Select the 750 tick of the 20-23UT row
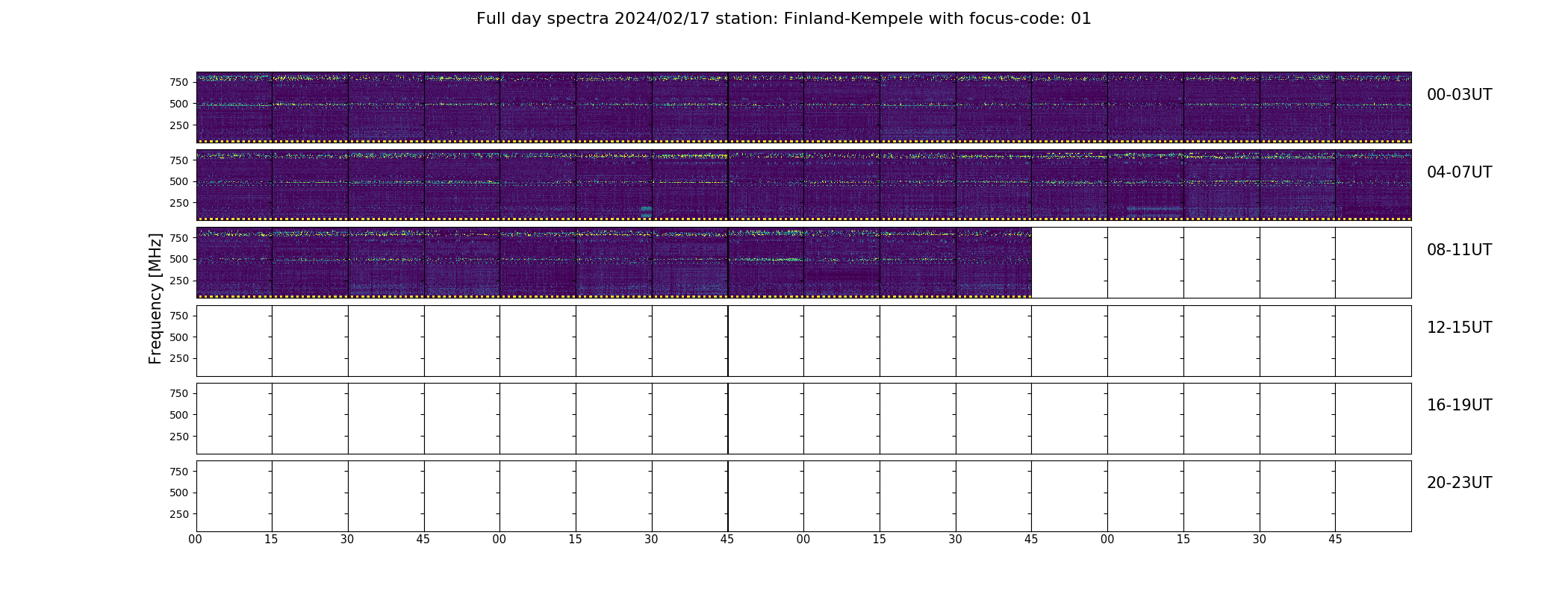This screenshot has height=597, width=1568. click(x=179, y=472)
